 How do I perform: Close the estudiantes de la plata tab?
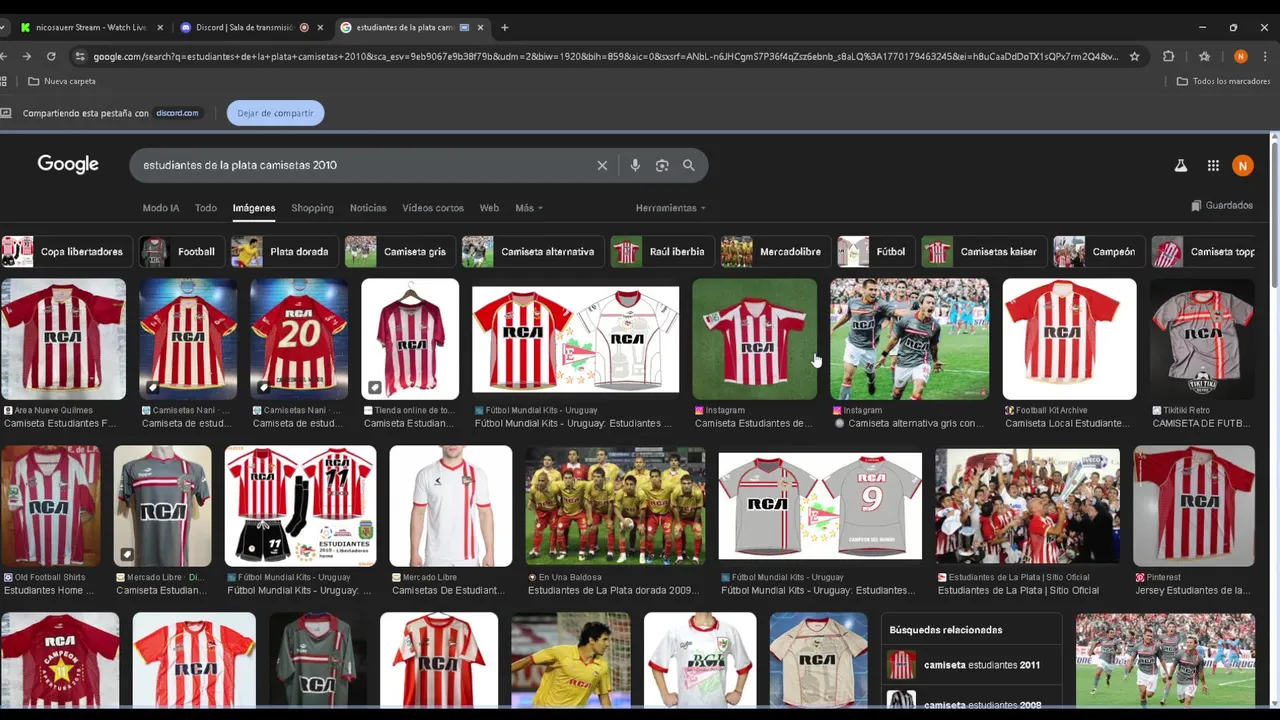click(481, 27)
